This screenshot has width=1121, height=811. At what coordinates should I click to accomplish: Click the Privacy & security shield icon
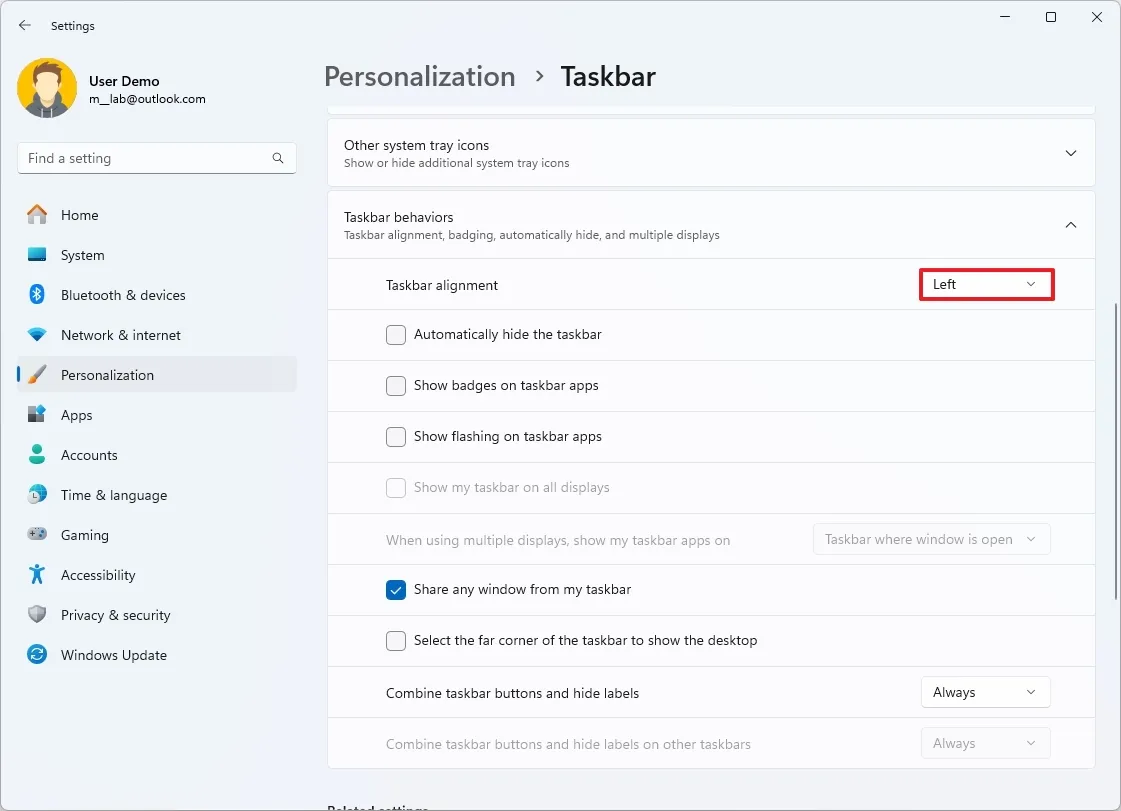click(x=37, y=615)
